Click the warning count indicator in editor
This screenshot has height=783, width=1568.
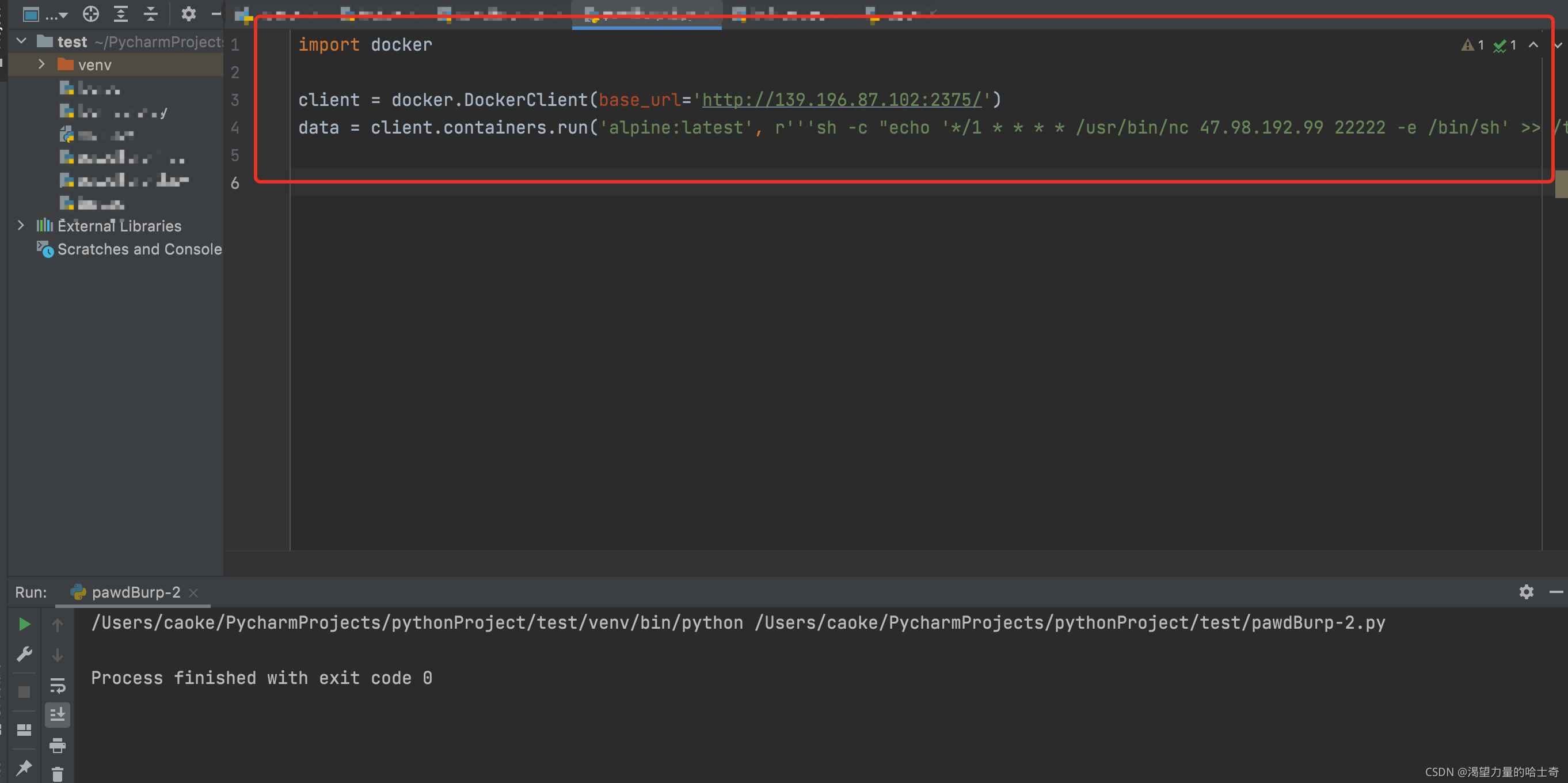pyautogui.click(x=1472, y=45)
